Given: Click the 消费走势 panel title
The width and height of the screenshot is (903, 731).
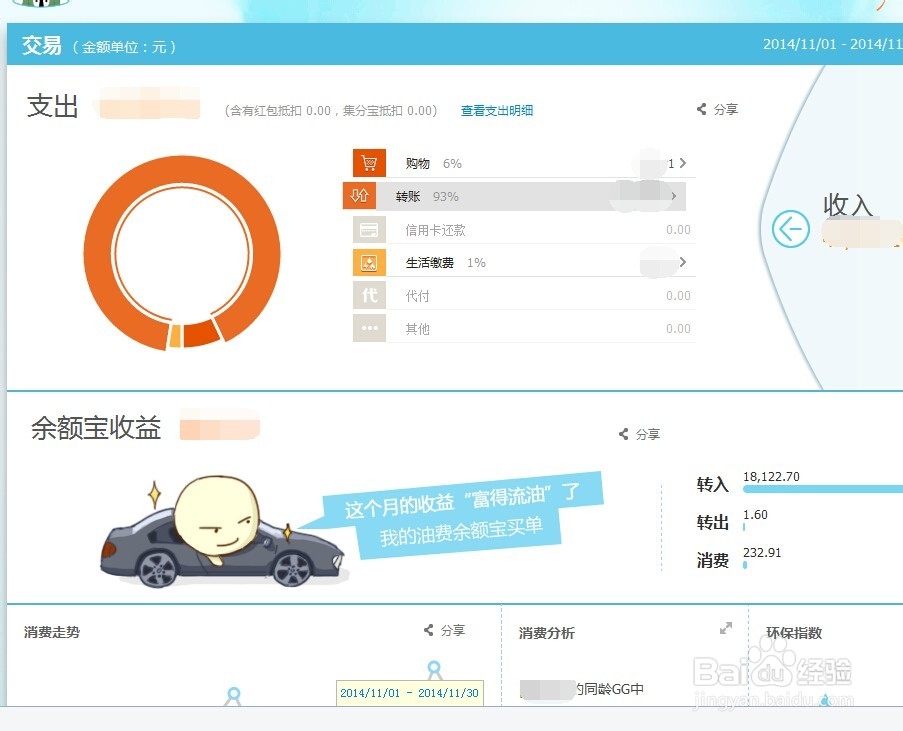Looking at the screenshot, I should (52, 632).
